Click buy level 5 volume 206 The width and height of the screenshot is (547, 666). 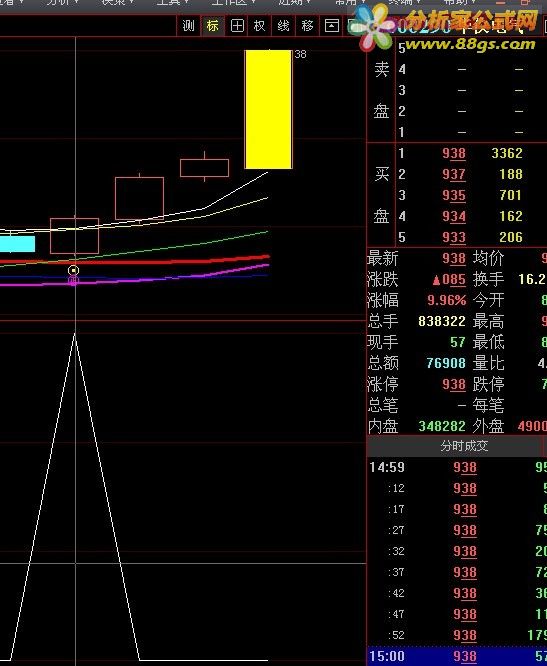511,237
